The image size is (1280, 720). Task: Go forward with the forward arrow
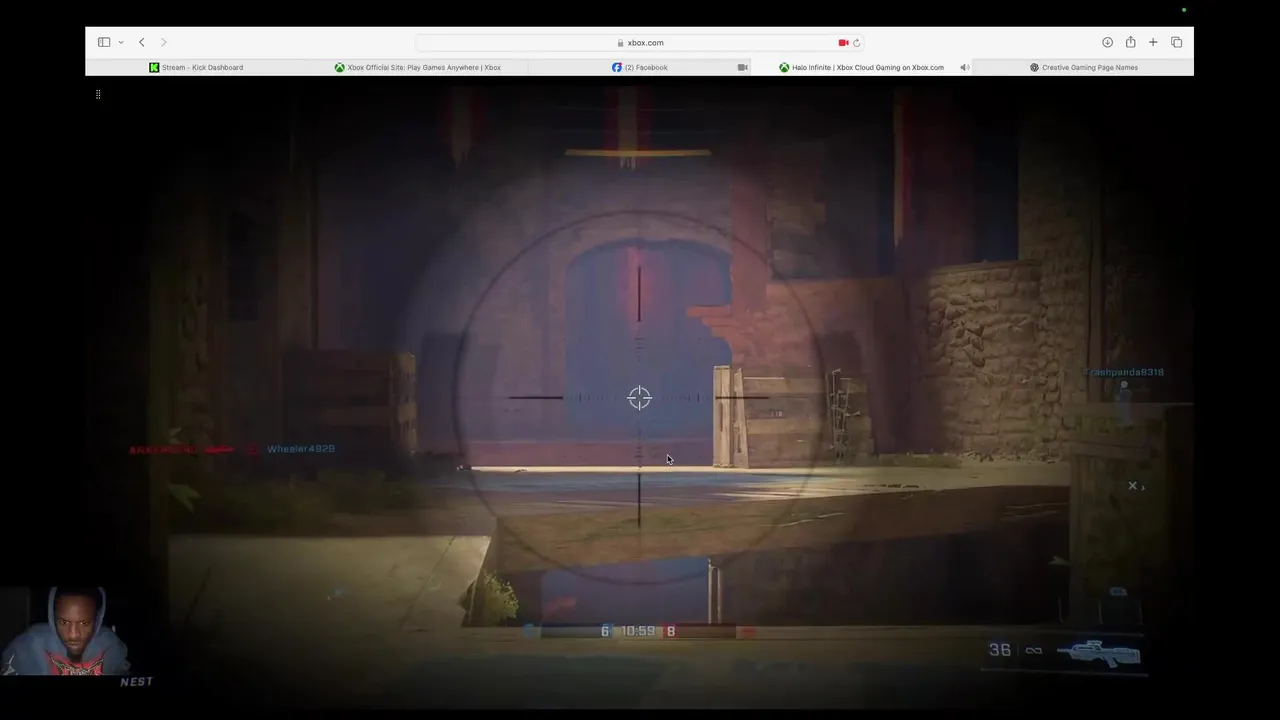pyautogui.click(x=164, y=42)
